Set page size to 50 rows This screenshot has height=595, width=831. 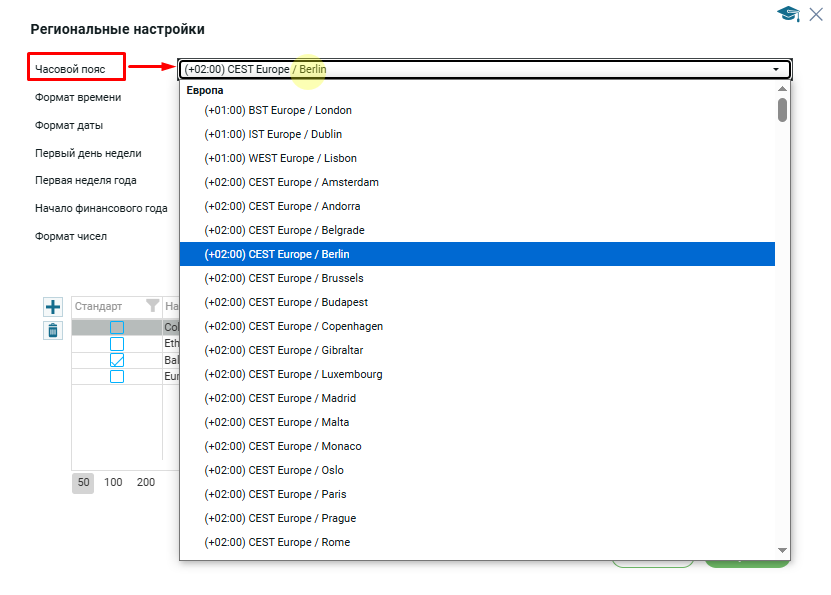pyautogui.click(x=84, y=482)
